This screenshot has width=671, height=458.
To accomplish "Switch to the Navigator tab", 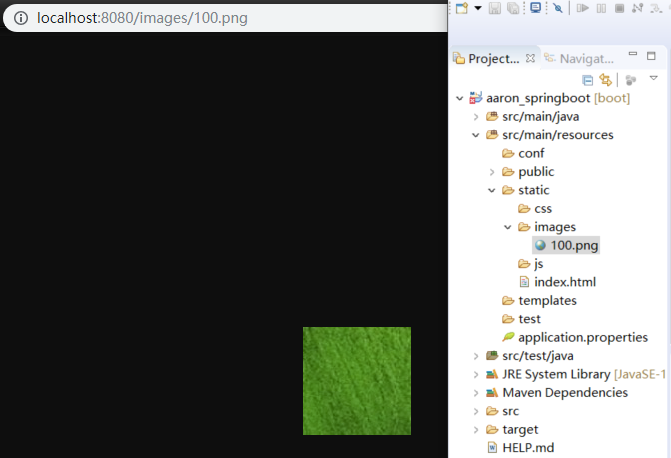I will (x=579, y=58).
